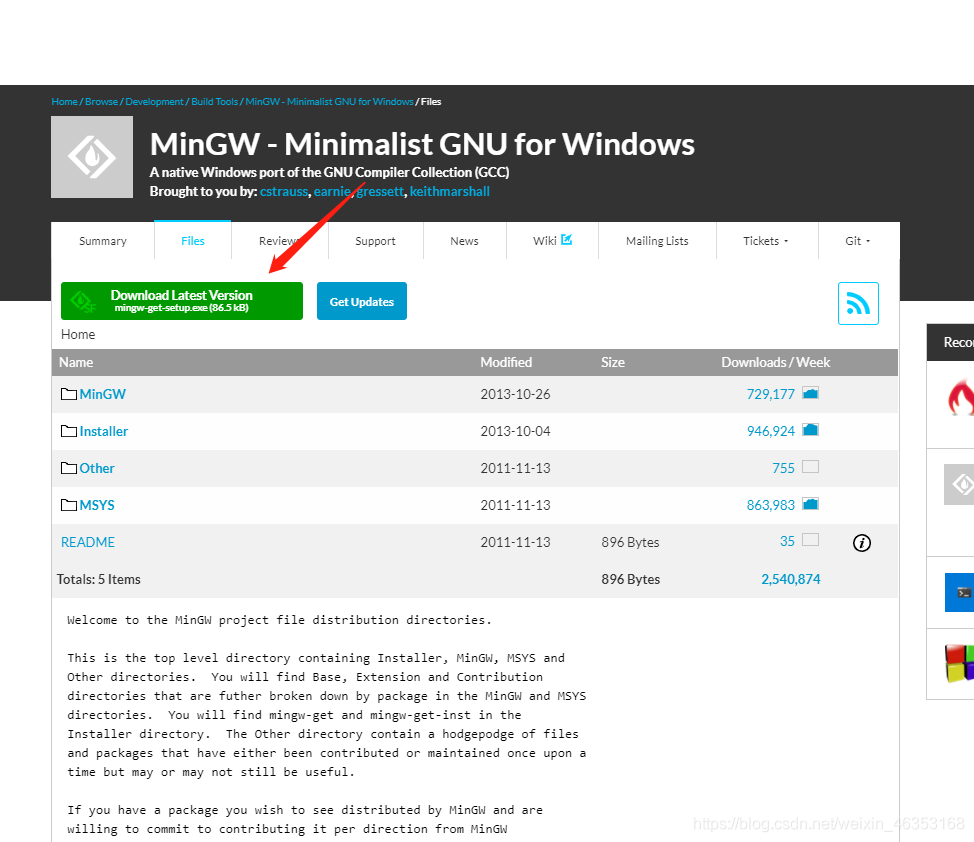Open the red flame recommended project icon
The width and height of the screenshot is (974, 842).
[x=960, y=398]
